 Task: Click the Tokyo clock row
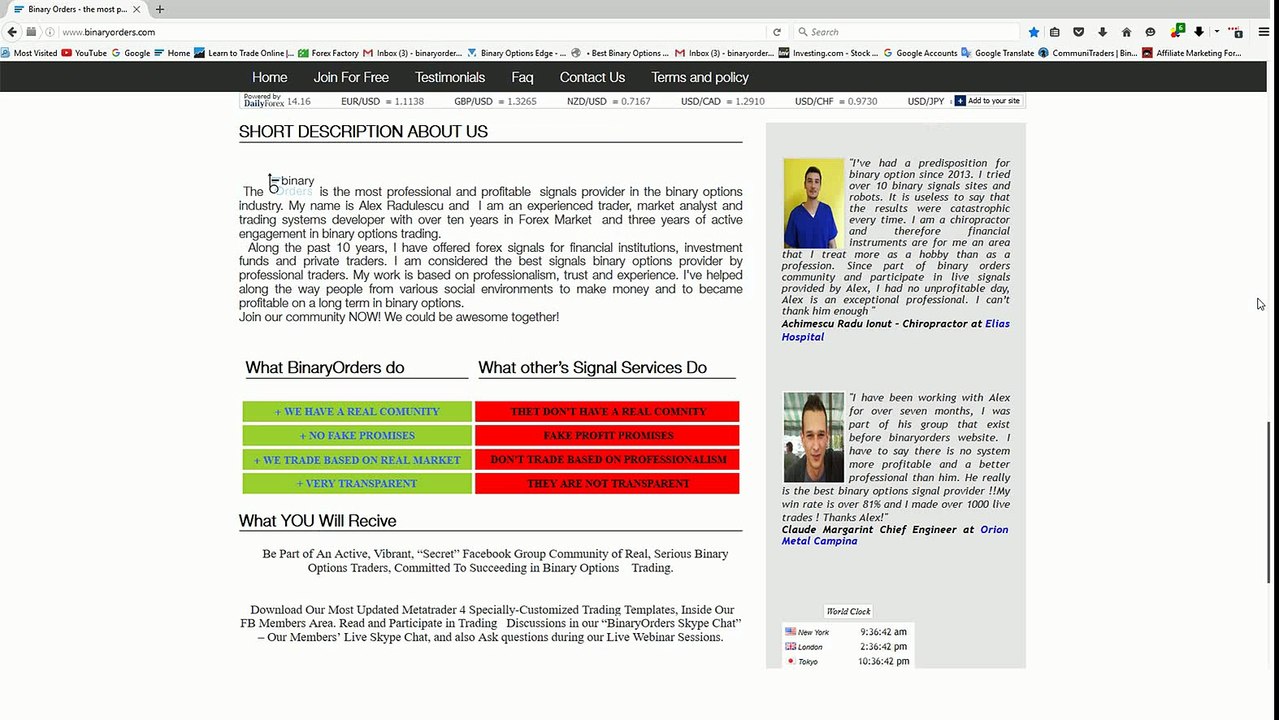(847, 661)
